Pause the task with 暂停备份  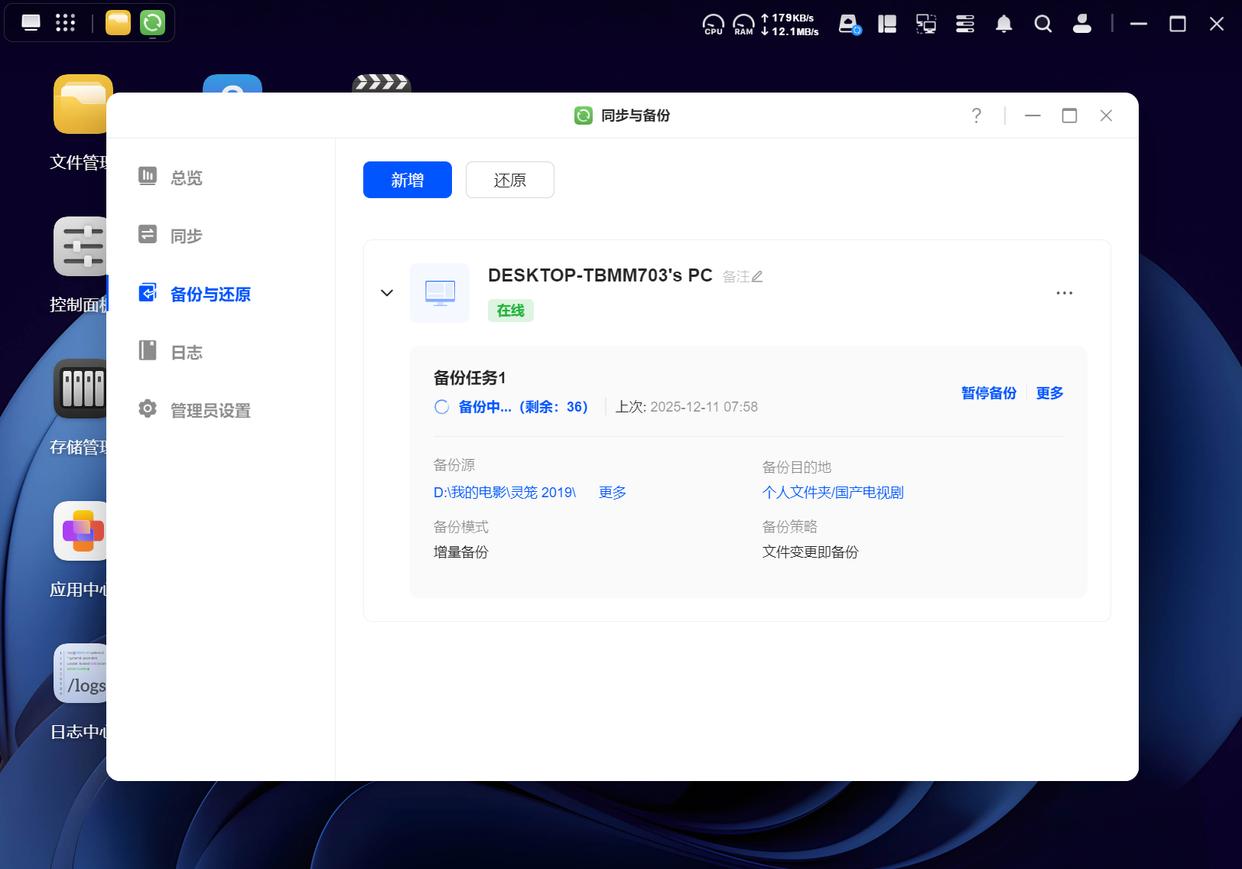coord(988,393)
